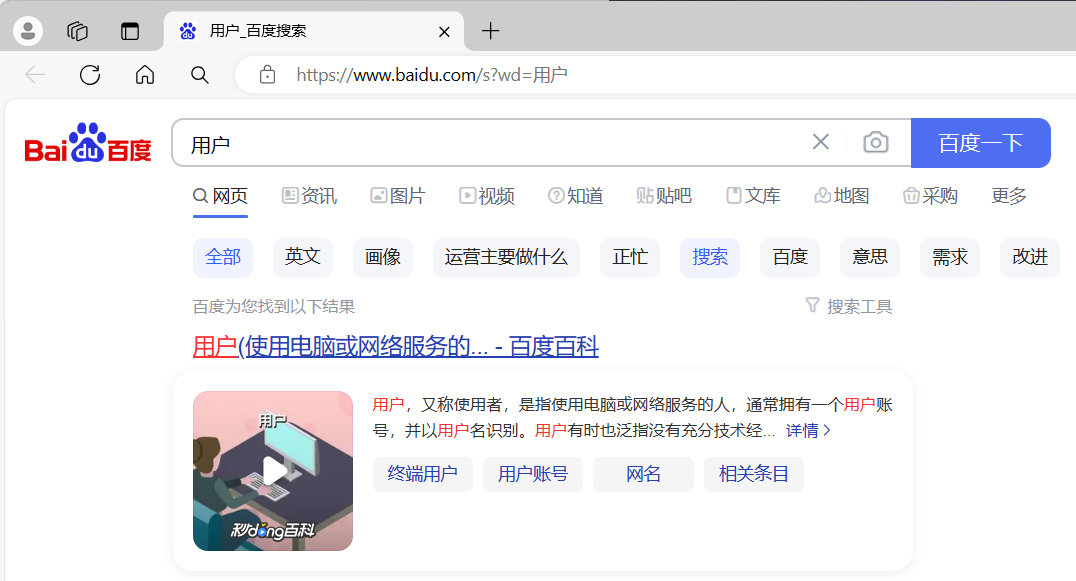Click the 终端用户 related tag

[x=423, y=474]
